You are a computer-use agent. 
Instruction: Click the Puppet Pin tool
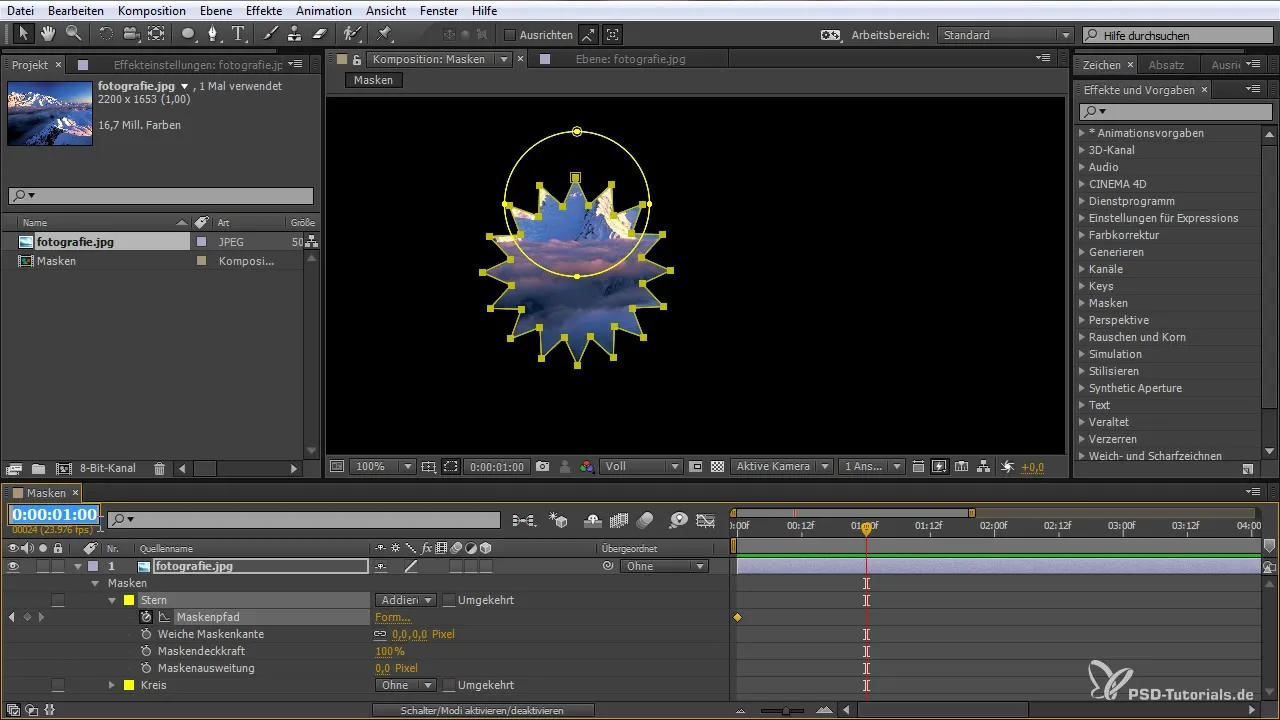pos(384,34)
